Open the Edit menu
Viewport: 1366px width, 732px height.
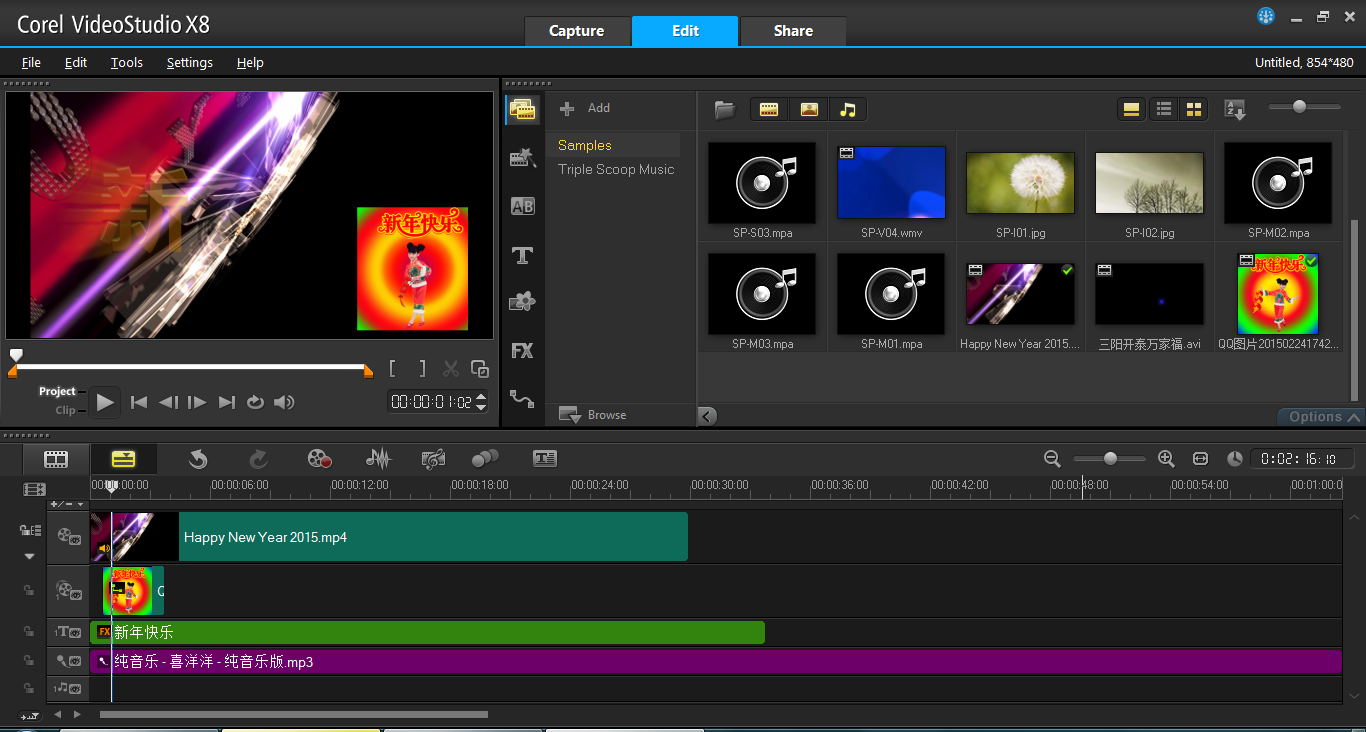[x=76, y=62]
